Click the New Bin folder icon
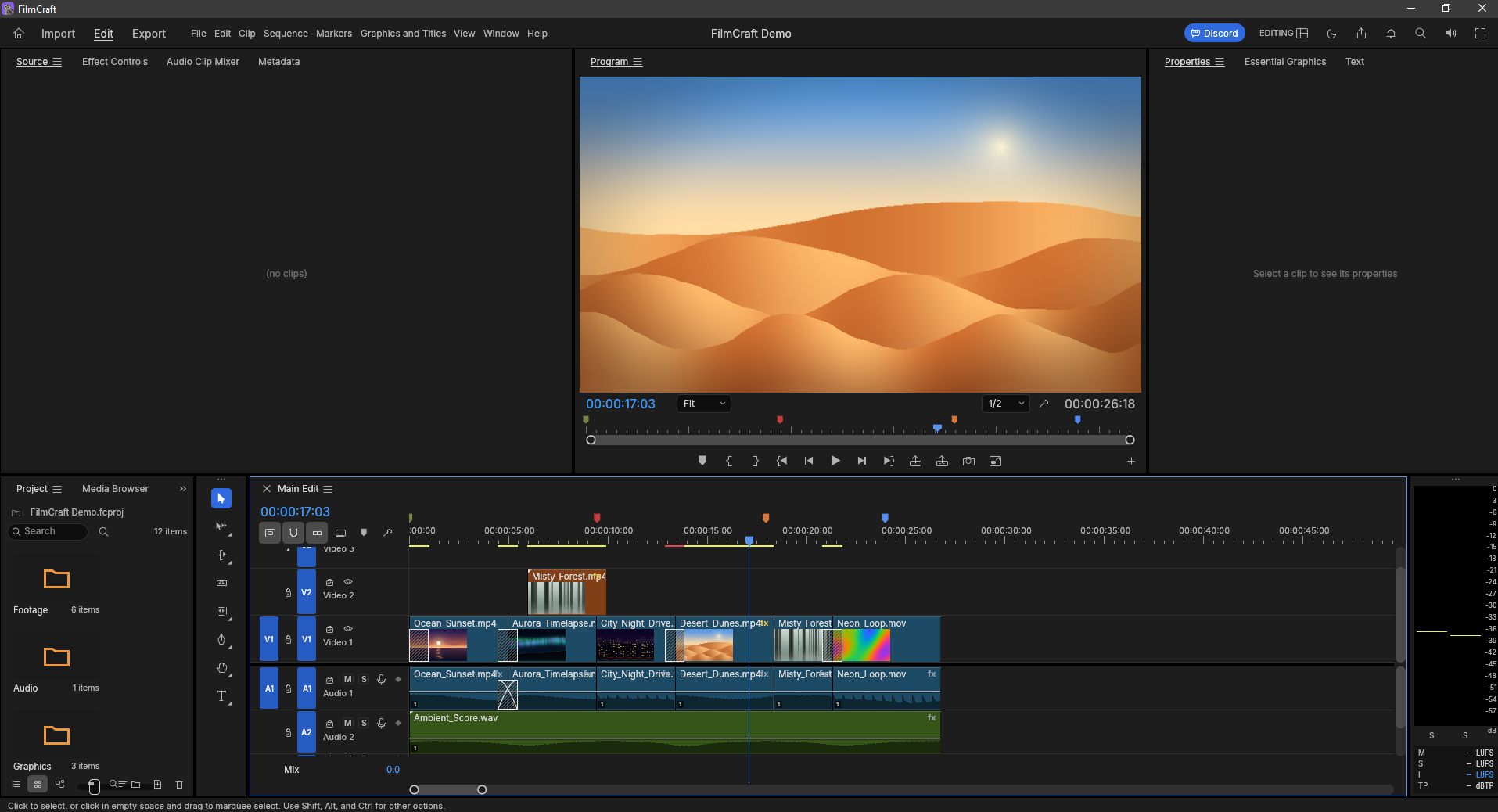 click(x=136, y=784)
